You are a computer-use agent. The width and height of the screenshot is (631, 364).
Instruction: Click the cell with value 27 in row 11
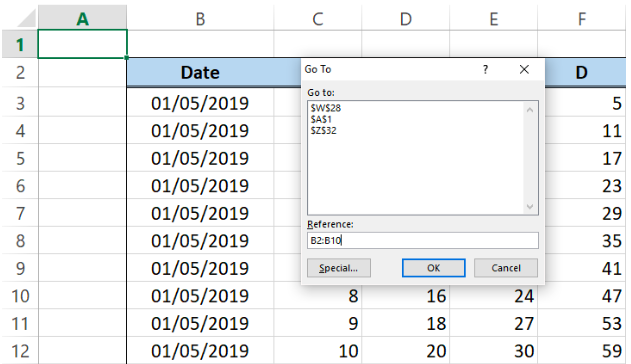point(494,323)
